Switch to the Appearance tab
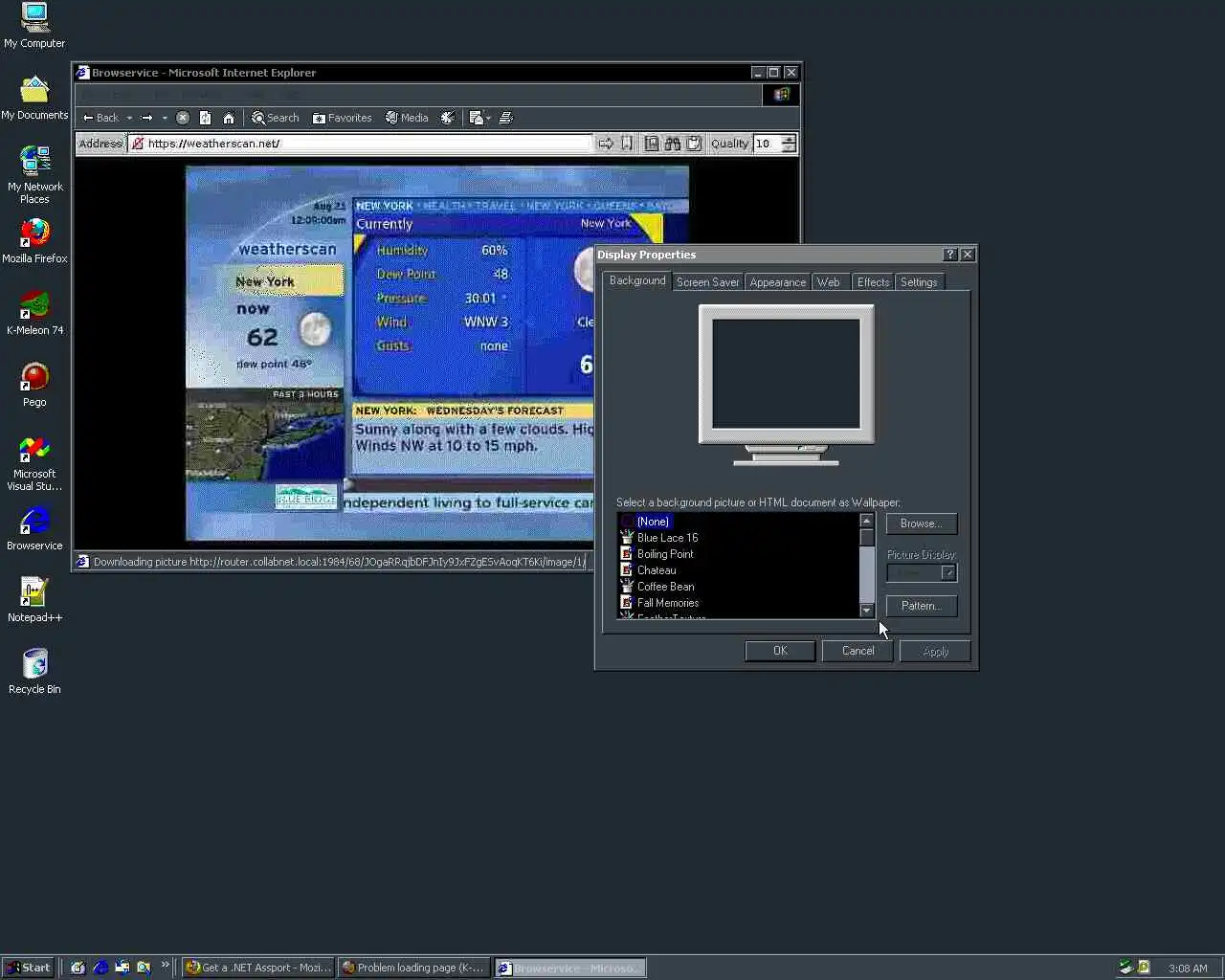1225x980 pixels. pyautogui.click(x=777, y=282)
